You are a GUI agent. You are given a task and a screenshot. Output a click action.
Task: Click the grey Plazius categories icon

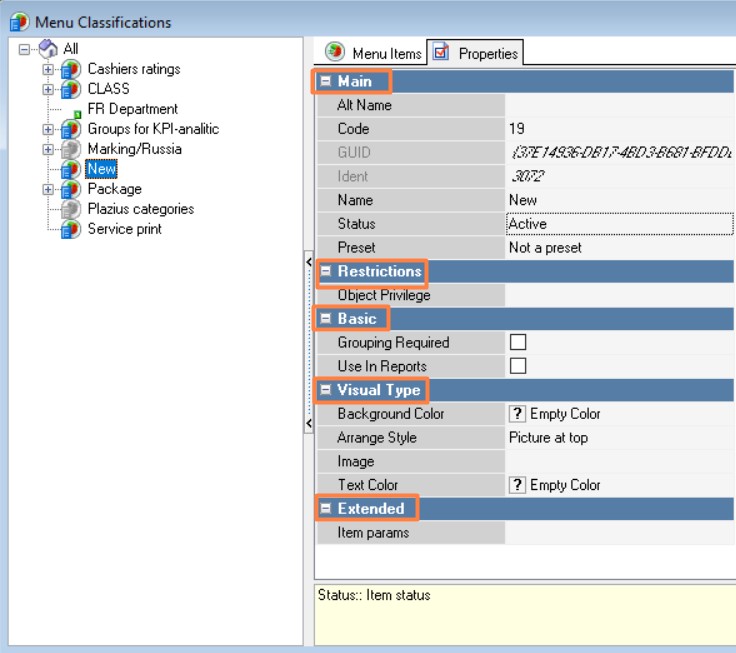click(x=70, y=209)
